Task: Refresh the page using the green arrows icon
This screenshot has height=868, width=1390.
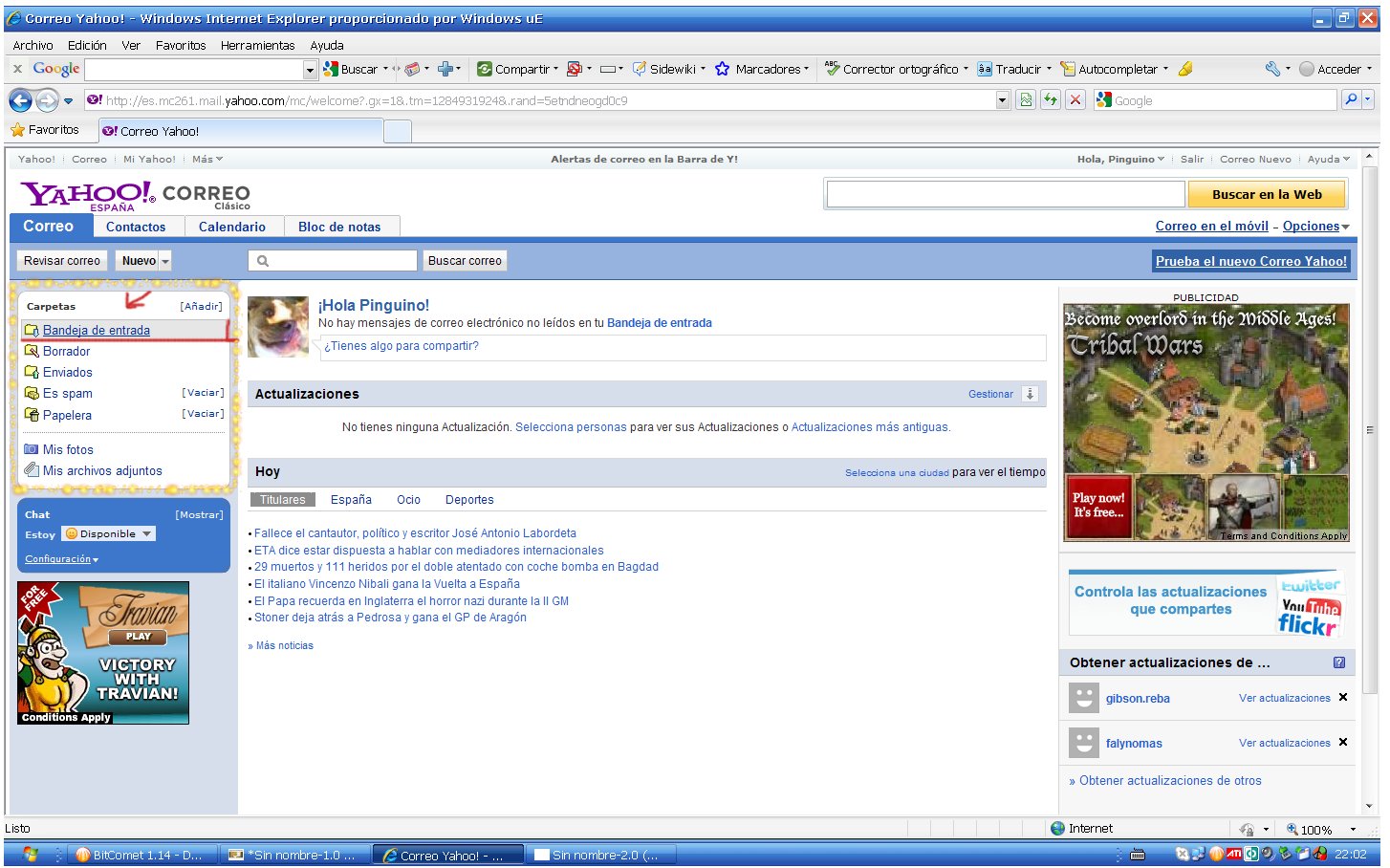Action: pos(1051,99)
